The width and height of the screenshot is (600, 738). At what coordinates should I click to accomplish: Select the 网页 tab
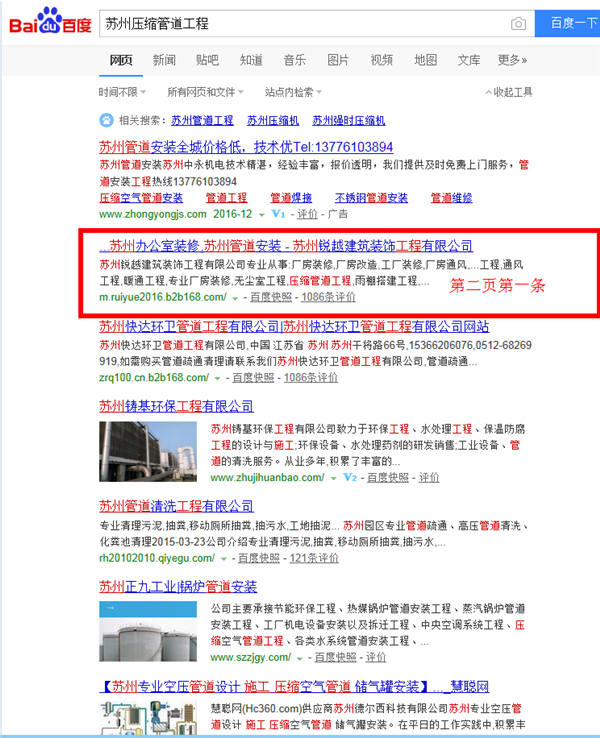point(121,60)
